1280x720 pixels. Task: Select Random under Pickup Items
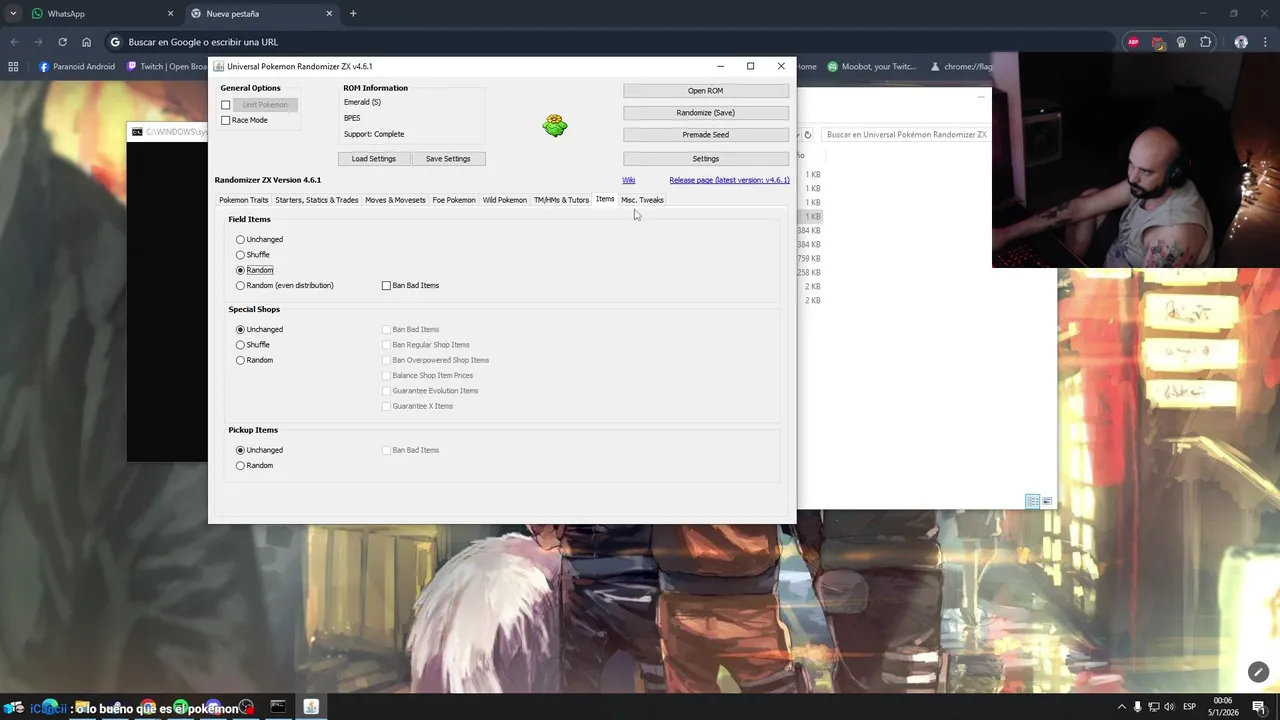pyautogui.click(x=255, y=466)
